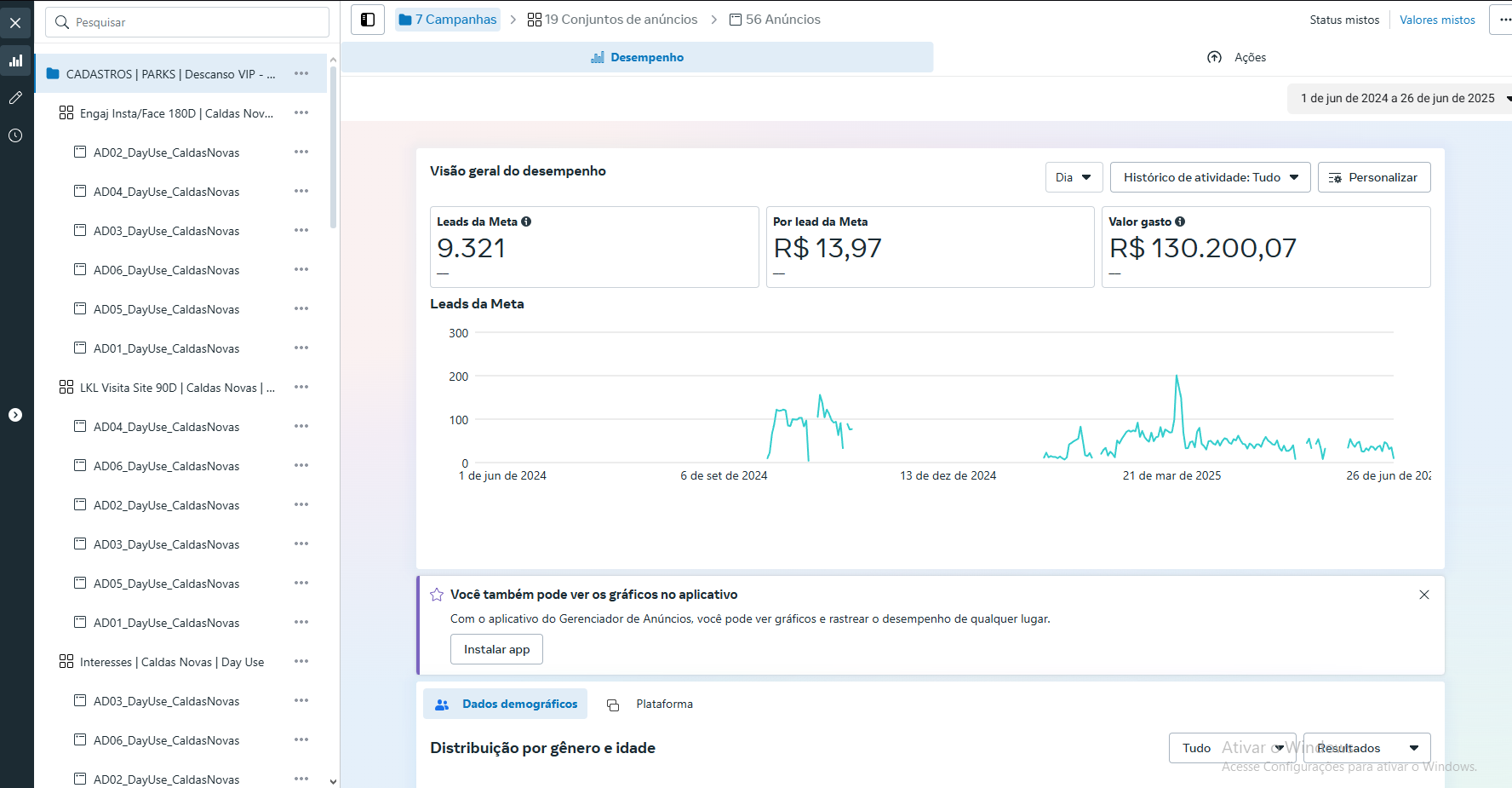Open the clock history icon in sidebar
The height and width of the screenshot is (788, 1512).
pyautogui.click(x=15, y=135)
